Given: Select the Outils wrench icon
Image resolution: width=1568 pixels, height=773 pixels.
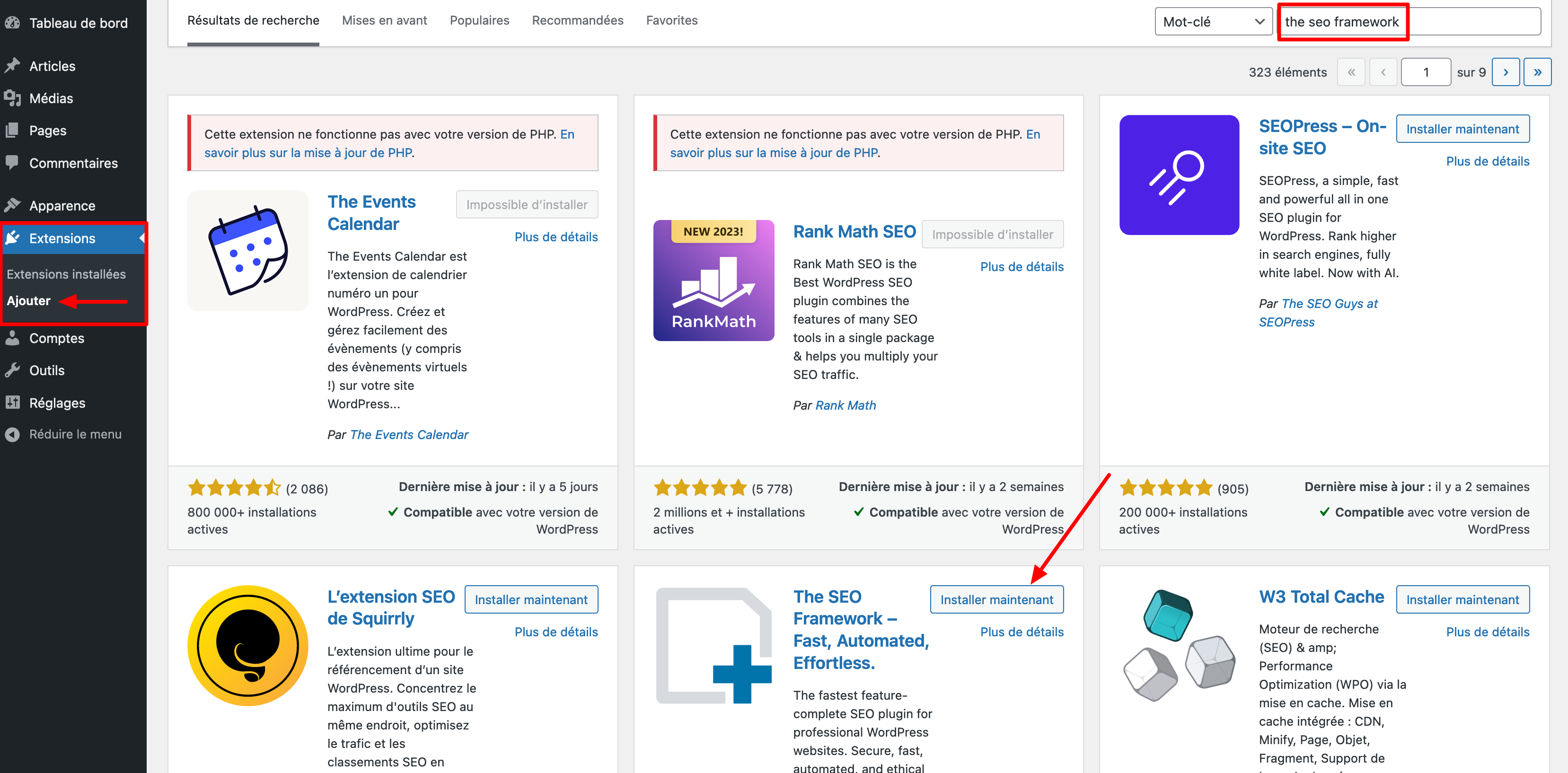Looking at the screenshot, I should (13, 370).
